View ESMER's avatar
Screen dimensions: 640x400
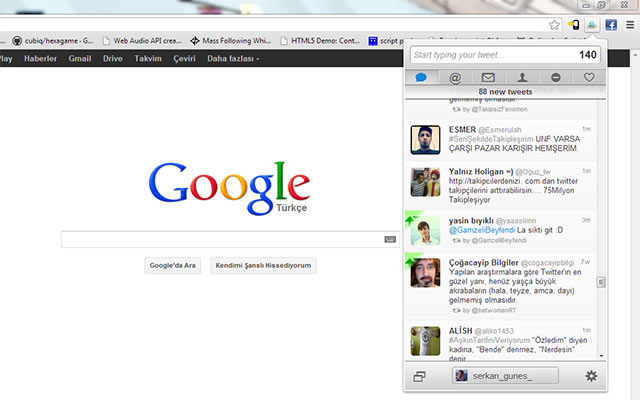click(x=425, y=140)
